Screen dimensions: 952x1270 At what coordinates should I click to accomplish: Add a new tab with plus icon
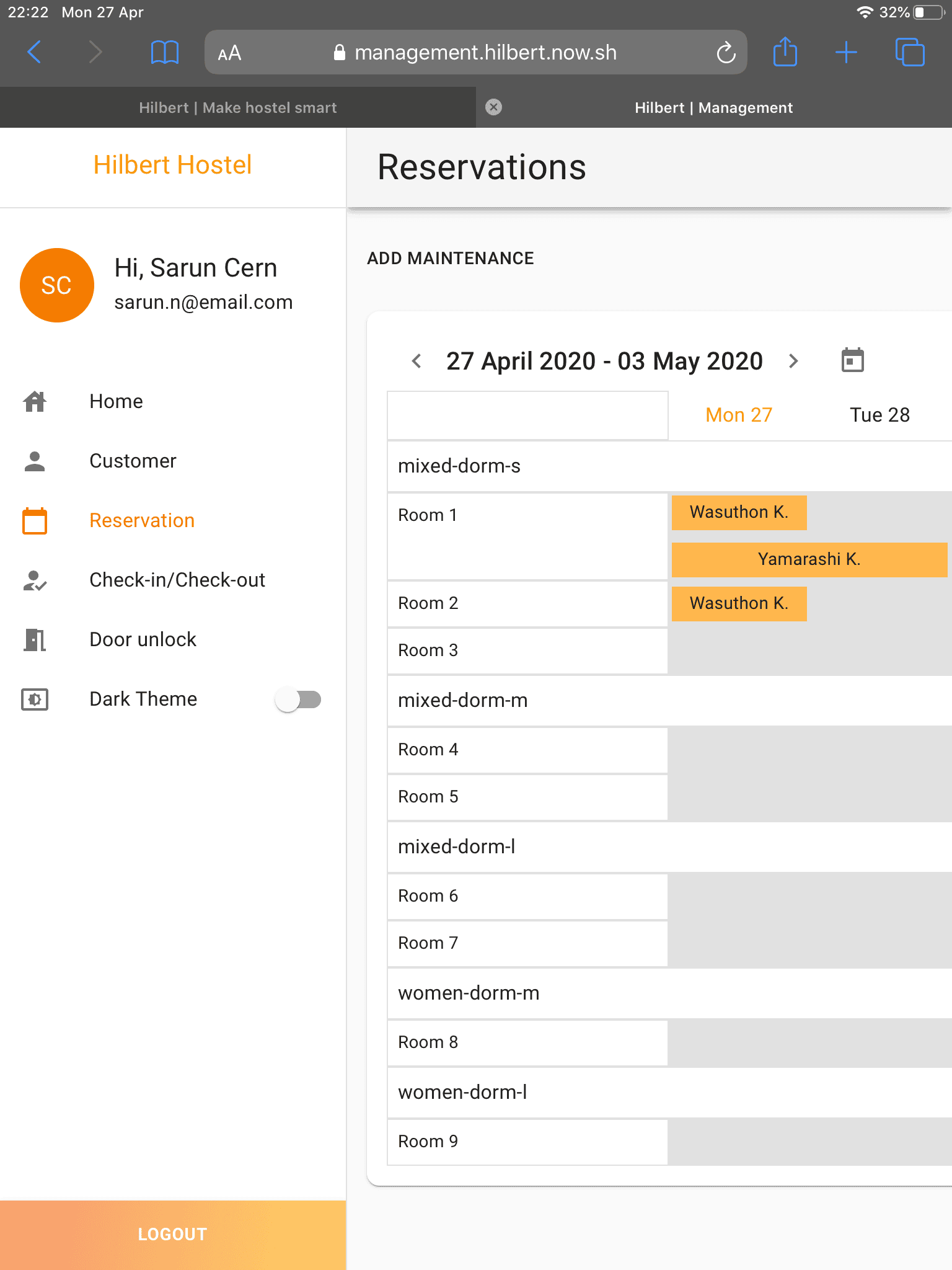pyautogui.click(x=846, y=52)
